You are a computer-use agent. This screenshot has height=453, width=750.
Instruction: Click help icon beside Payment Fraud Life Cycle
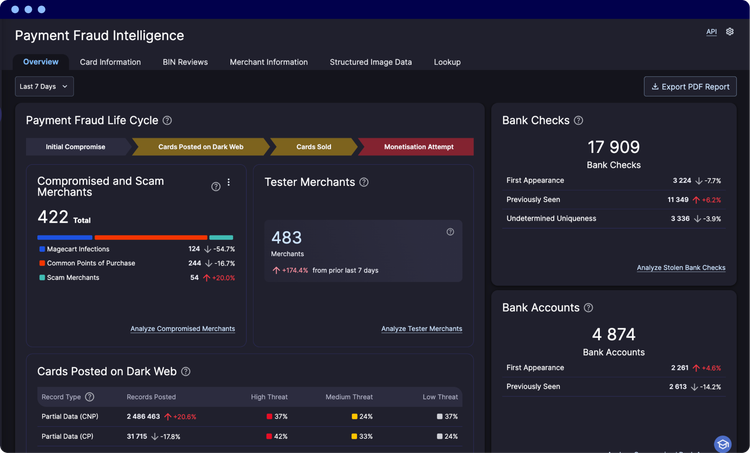[167, 121]
